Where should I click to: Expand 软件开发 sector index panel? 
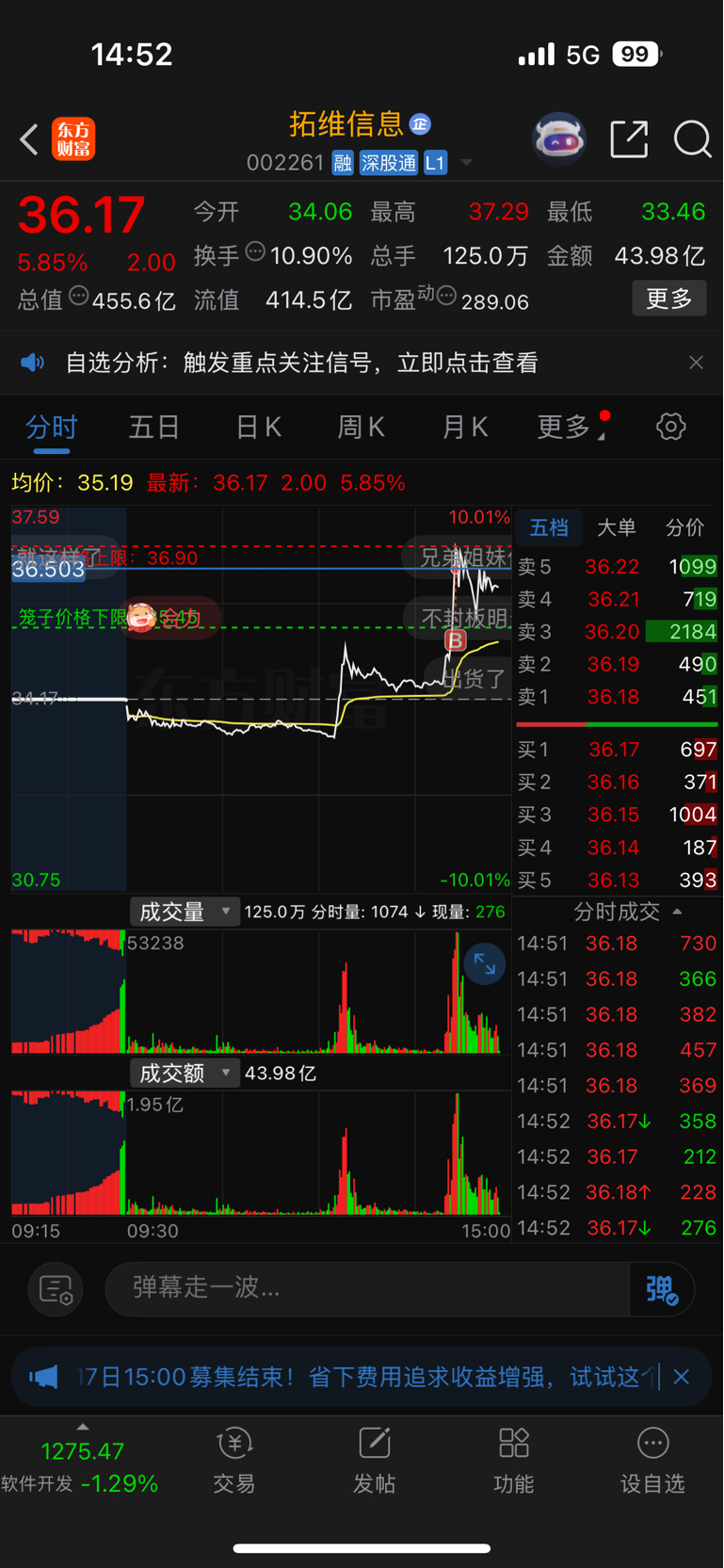tap(82, 1458)
